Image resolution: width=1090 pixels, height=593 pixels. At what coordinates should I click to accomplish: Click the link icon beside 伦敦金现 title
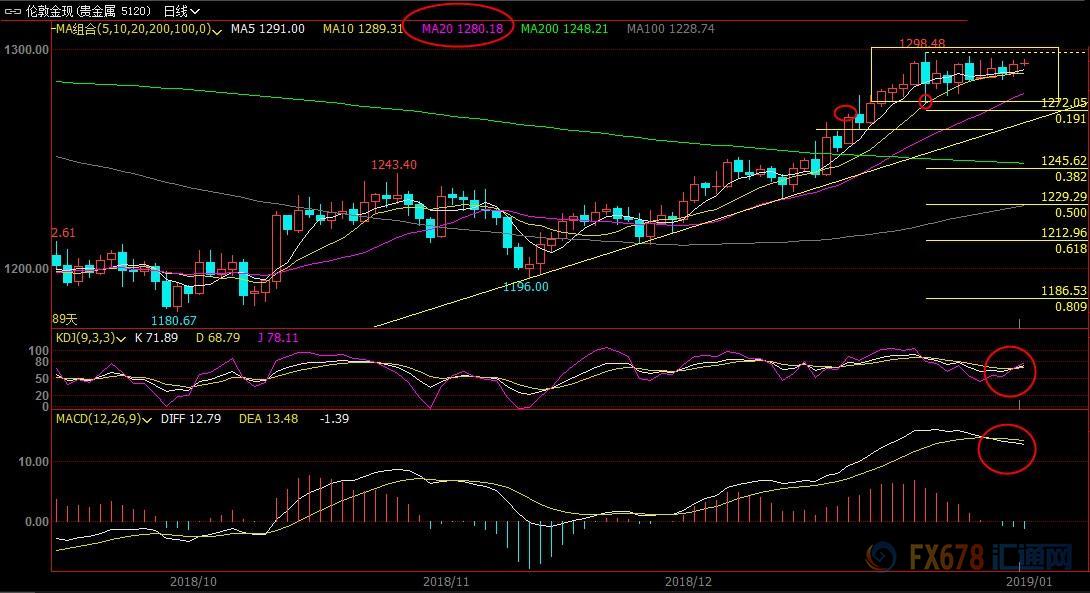tap(13, 11)
